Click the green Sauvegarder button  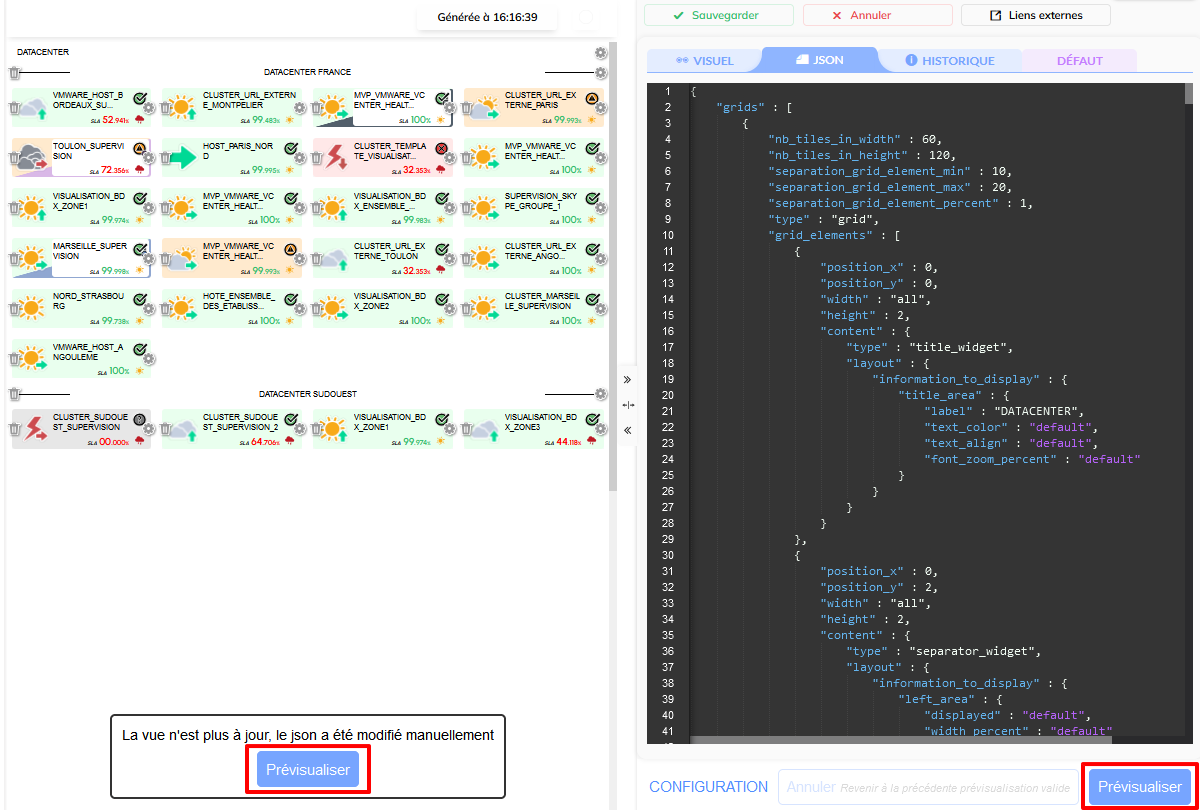point(718,15)
